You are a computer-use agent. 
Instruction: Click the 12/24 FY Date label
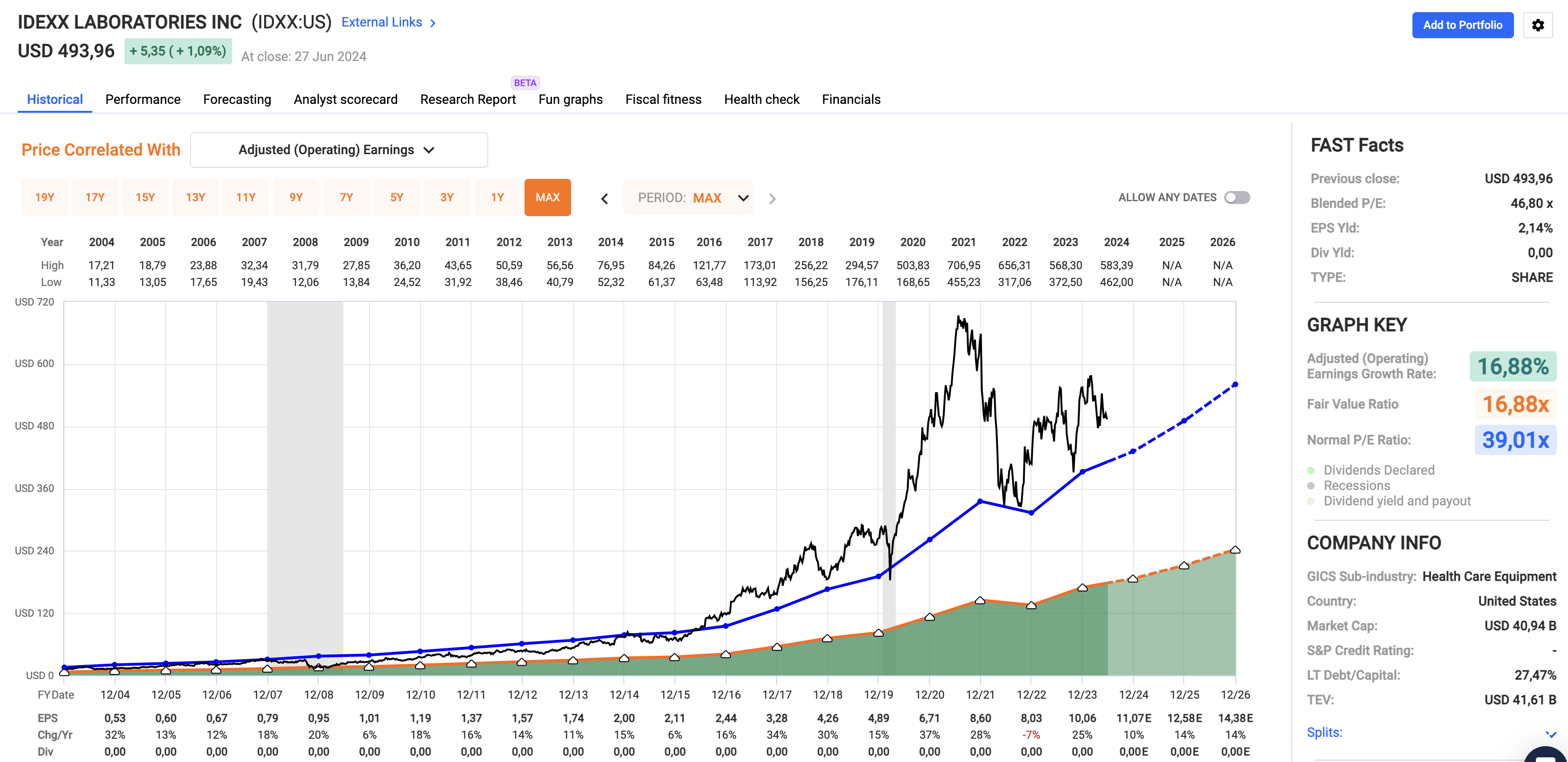point(1133,694)
